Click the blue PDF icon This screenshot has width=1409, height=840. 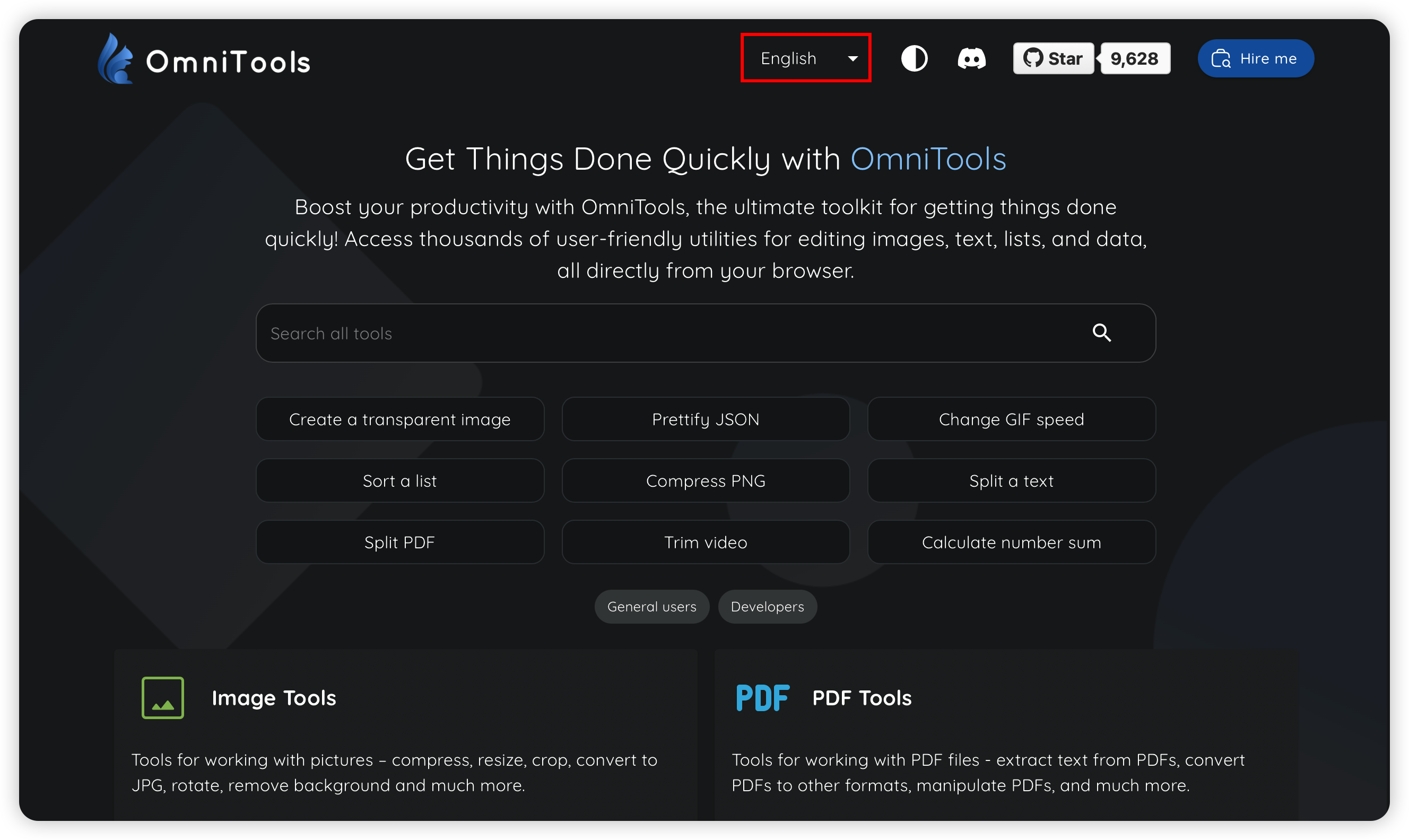click(x=762, y=697)
